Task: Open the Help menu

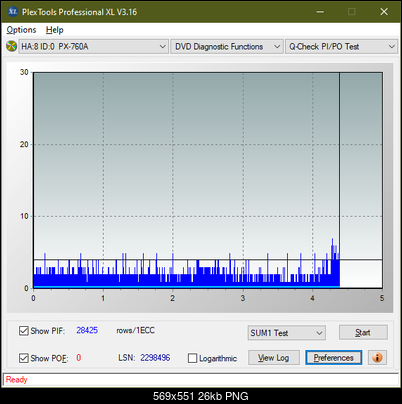Action: [55, 30]
